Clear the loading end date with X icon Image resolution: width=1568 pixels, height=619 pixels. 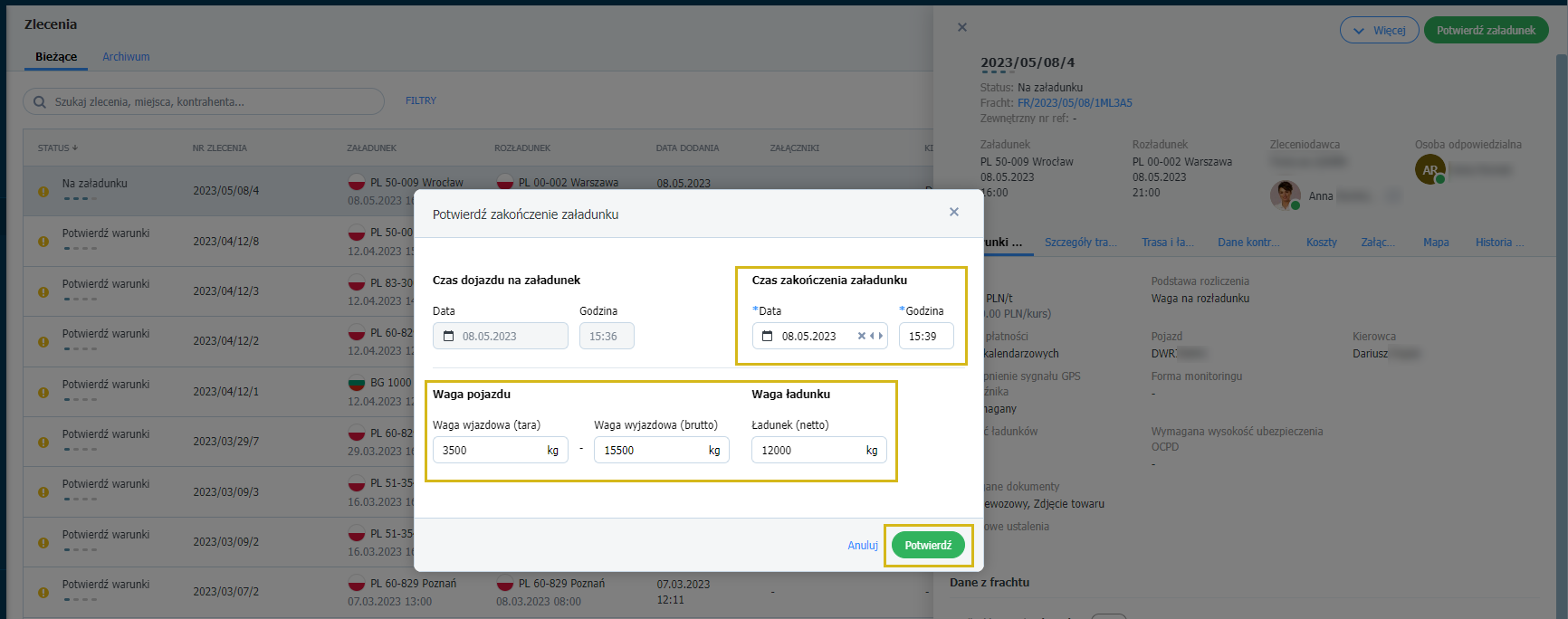point(861,336)
